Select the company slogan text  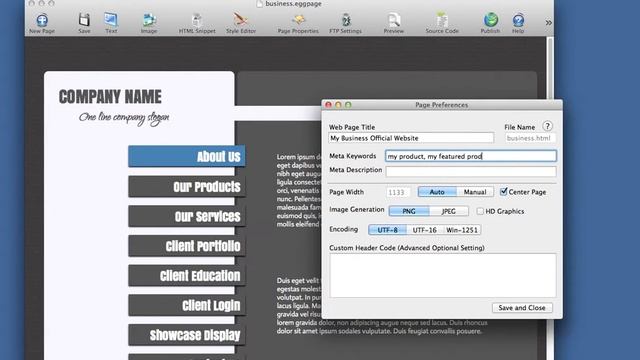[124, 118]
